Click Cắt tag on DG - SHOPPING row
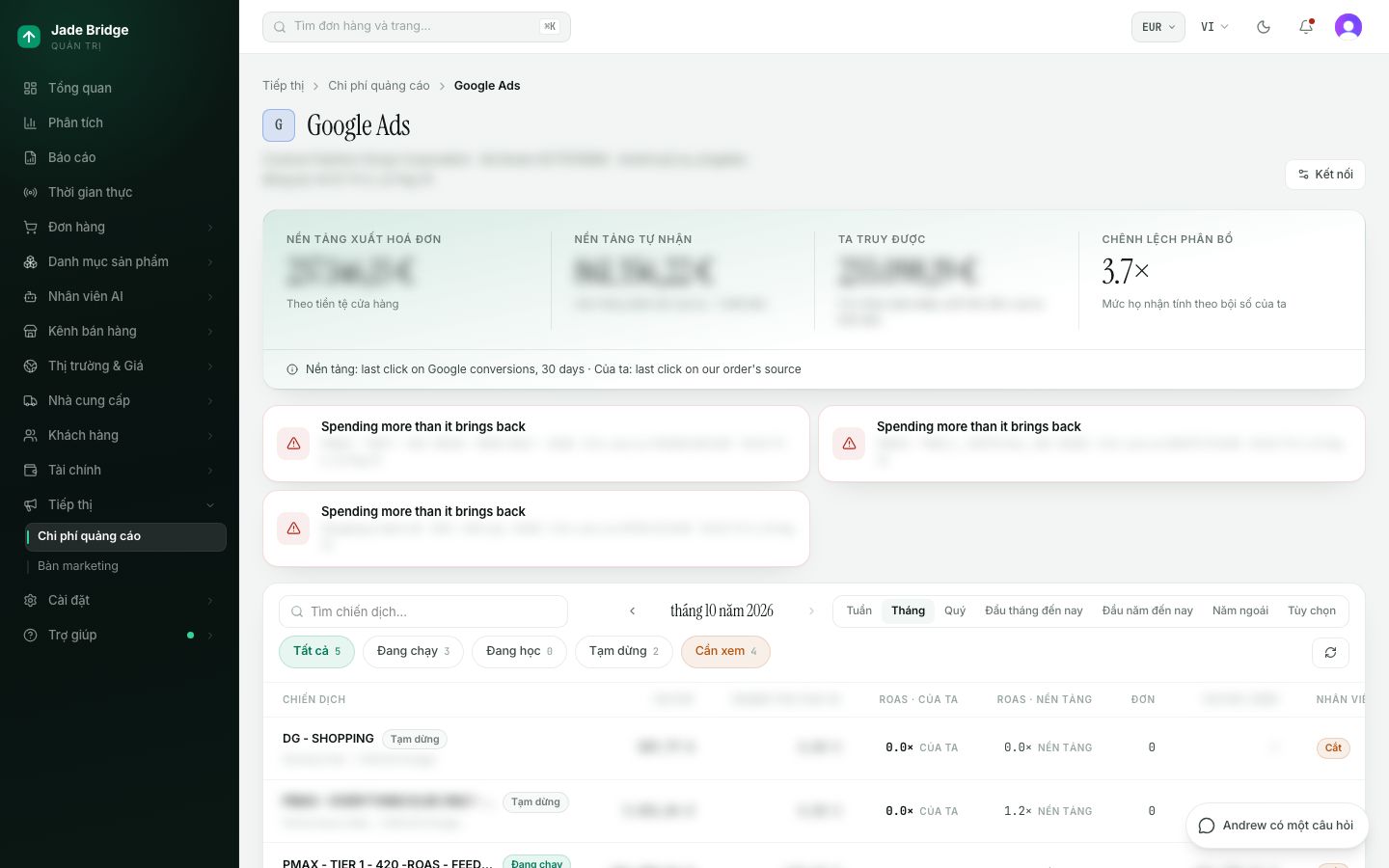Screen dimensions: 1389x868 click(1333, 747)
